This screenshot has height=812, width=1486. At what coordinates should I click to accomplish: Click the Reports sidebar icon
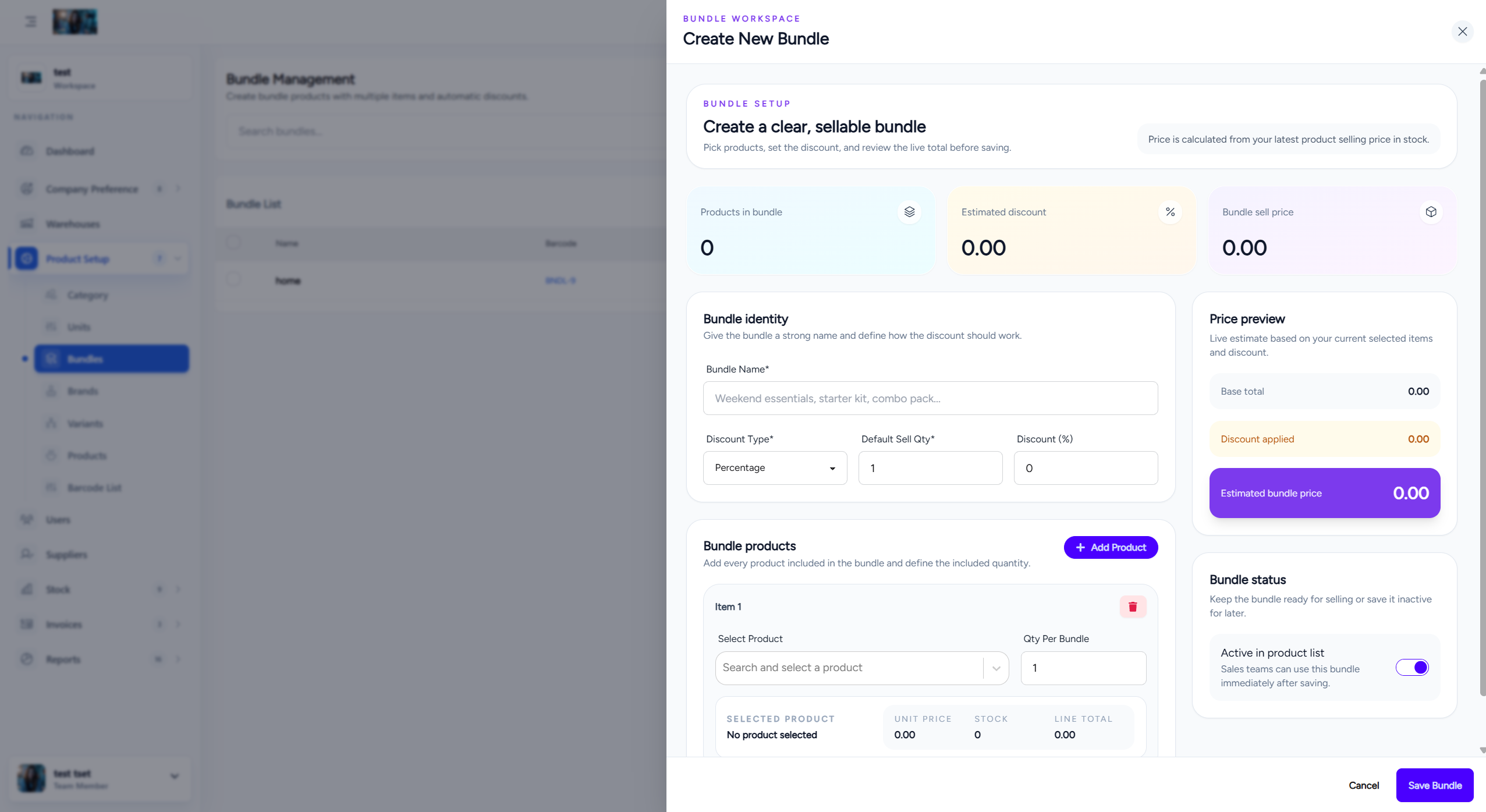[27, 659]
